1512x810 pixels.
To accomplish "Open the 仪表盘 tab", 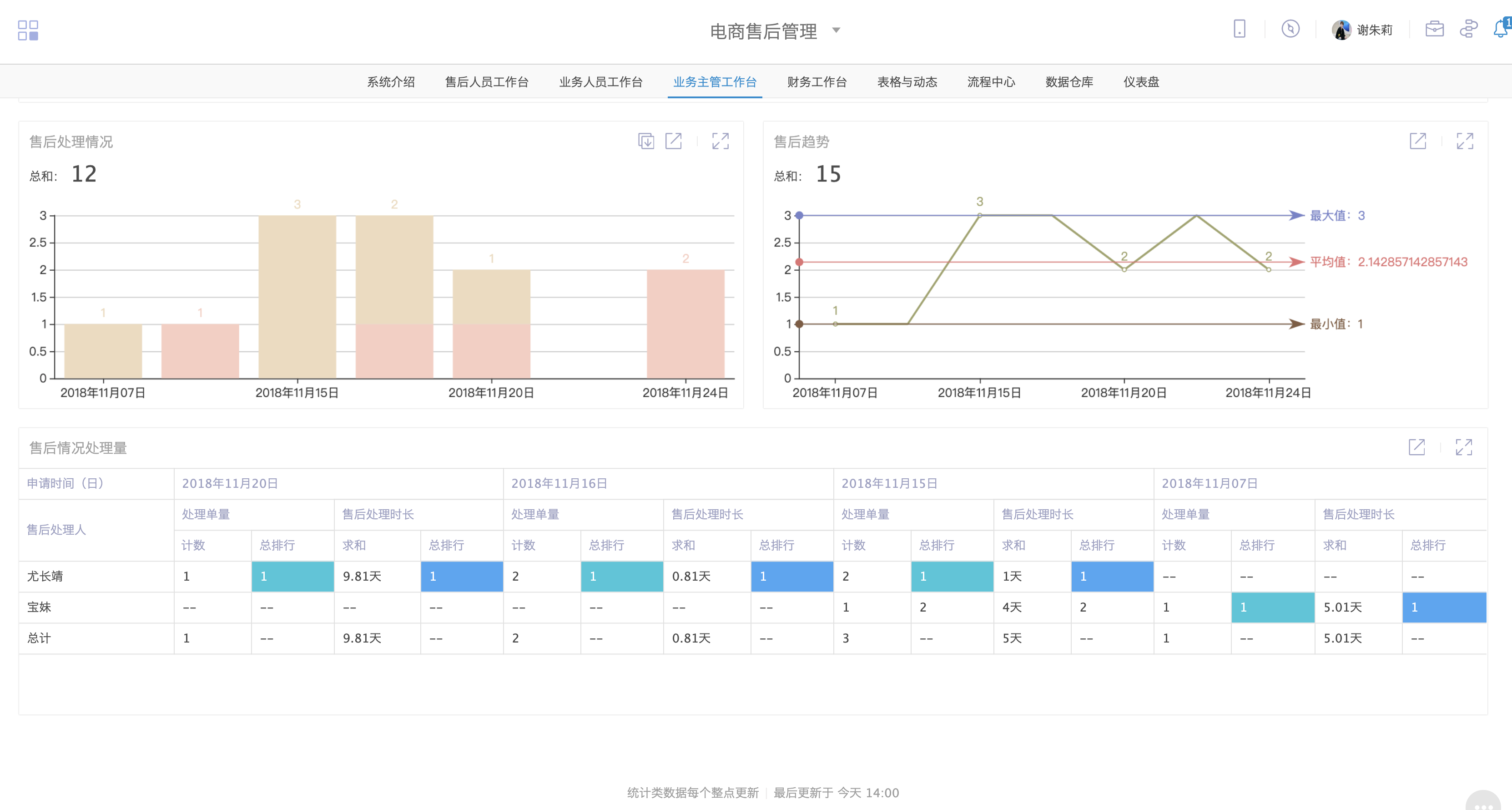I will point(1141,81).
